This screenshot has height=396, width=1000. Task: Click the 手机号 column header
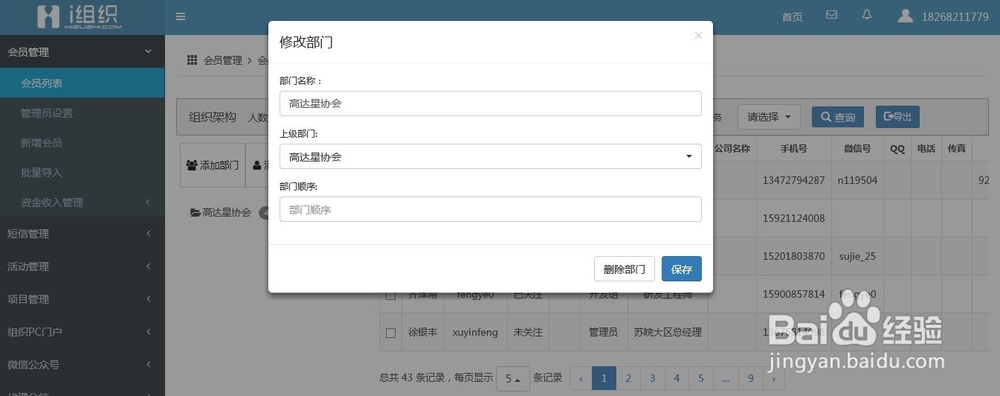(x=794, y=149)
